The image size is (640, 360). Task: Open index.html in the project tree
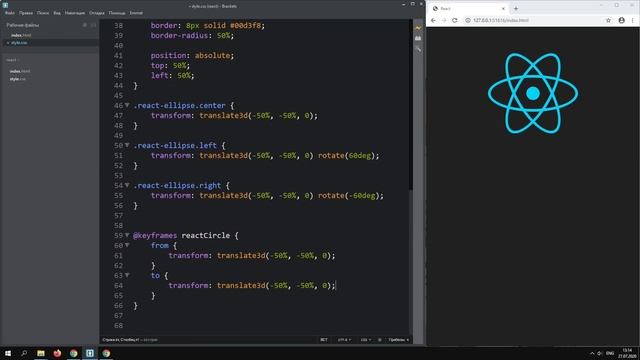20,71
